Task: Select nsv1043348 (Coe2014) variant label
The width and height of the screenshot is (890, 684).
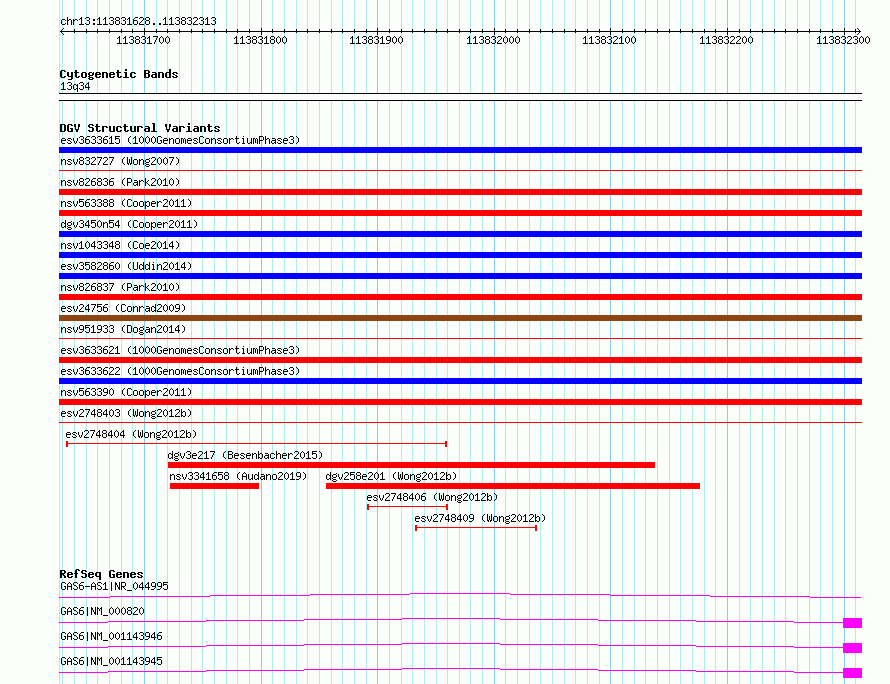Action: click(120, 245)
